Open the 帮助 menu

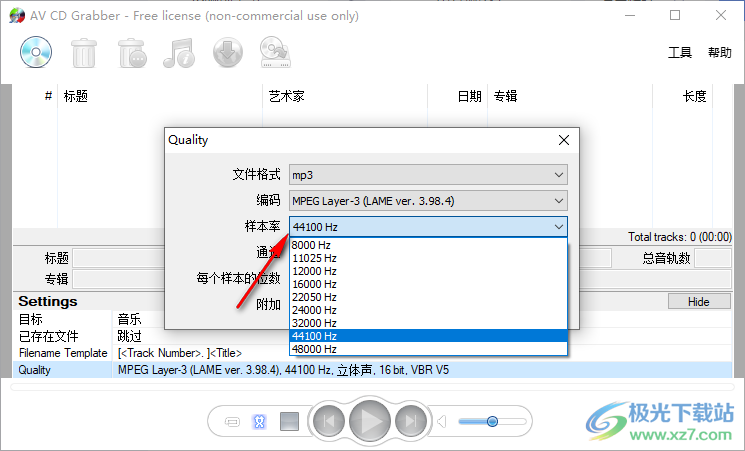[x=719, y=52]
